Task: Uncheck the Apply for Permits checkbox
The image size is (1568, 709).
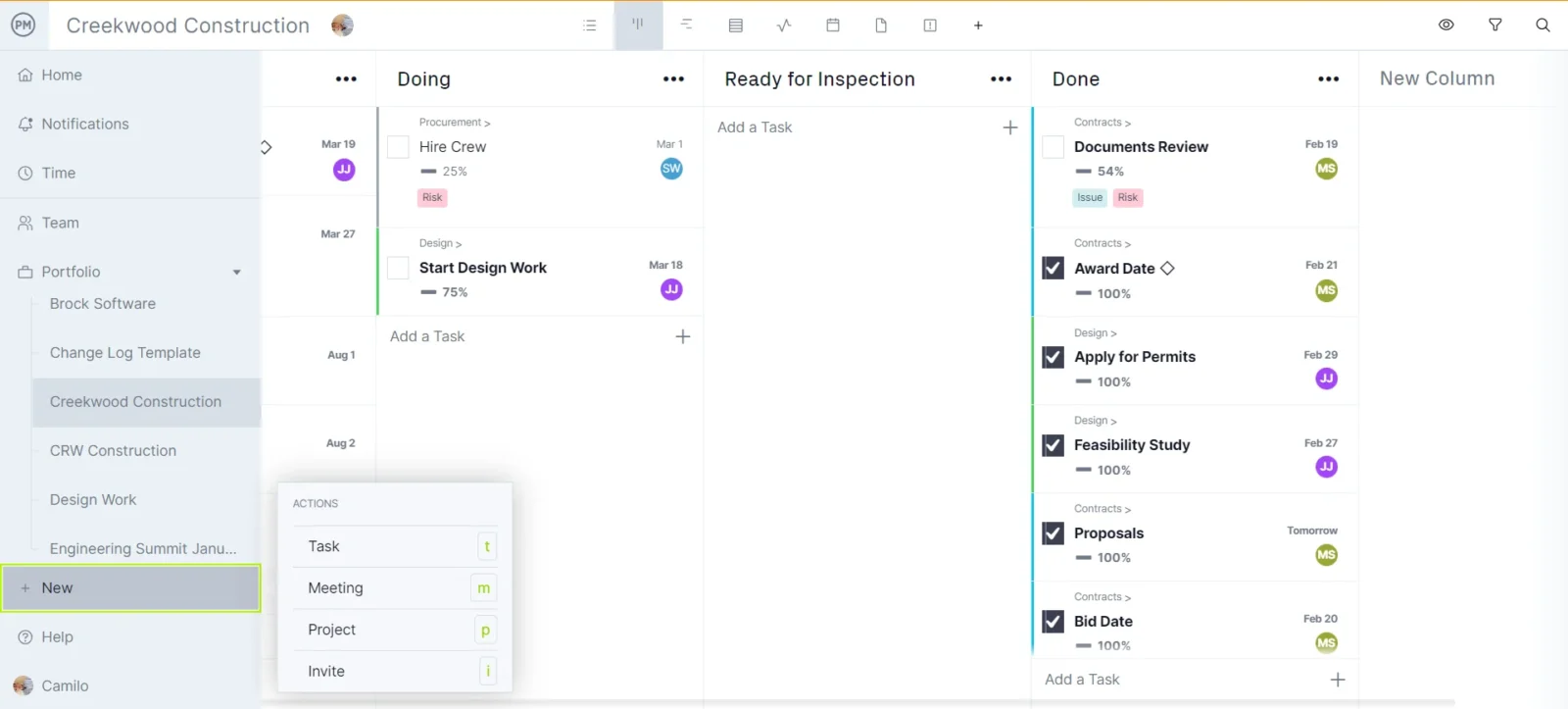Action: click(x=1053, y=357)
